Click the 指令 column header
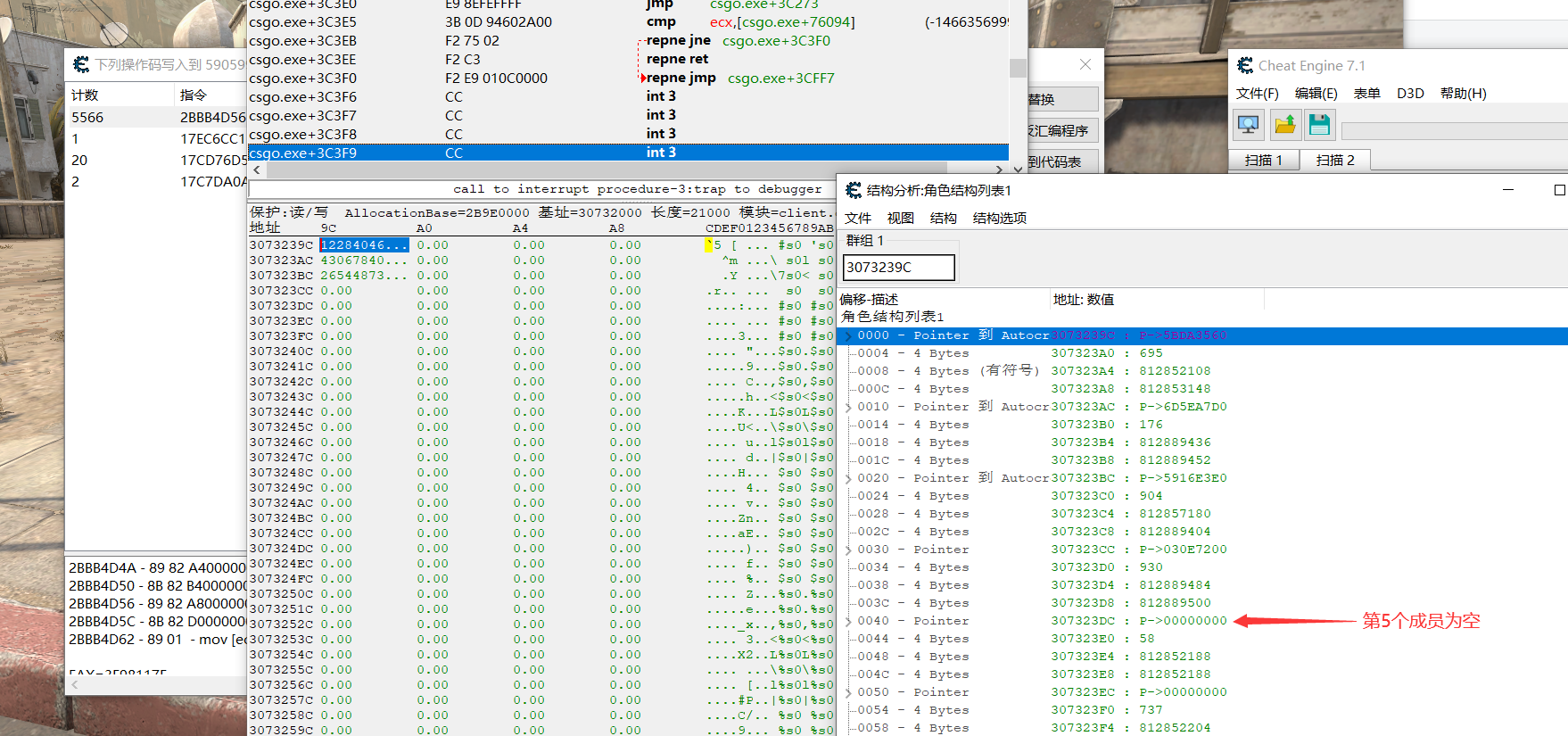Screen dimensions: 1568x736 tap(210, 95)
